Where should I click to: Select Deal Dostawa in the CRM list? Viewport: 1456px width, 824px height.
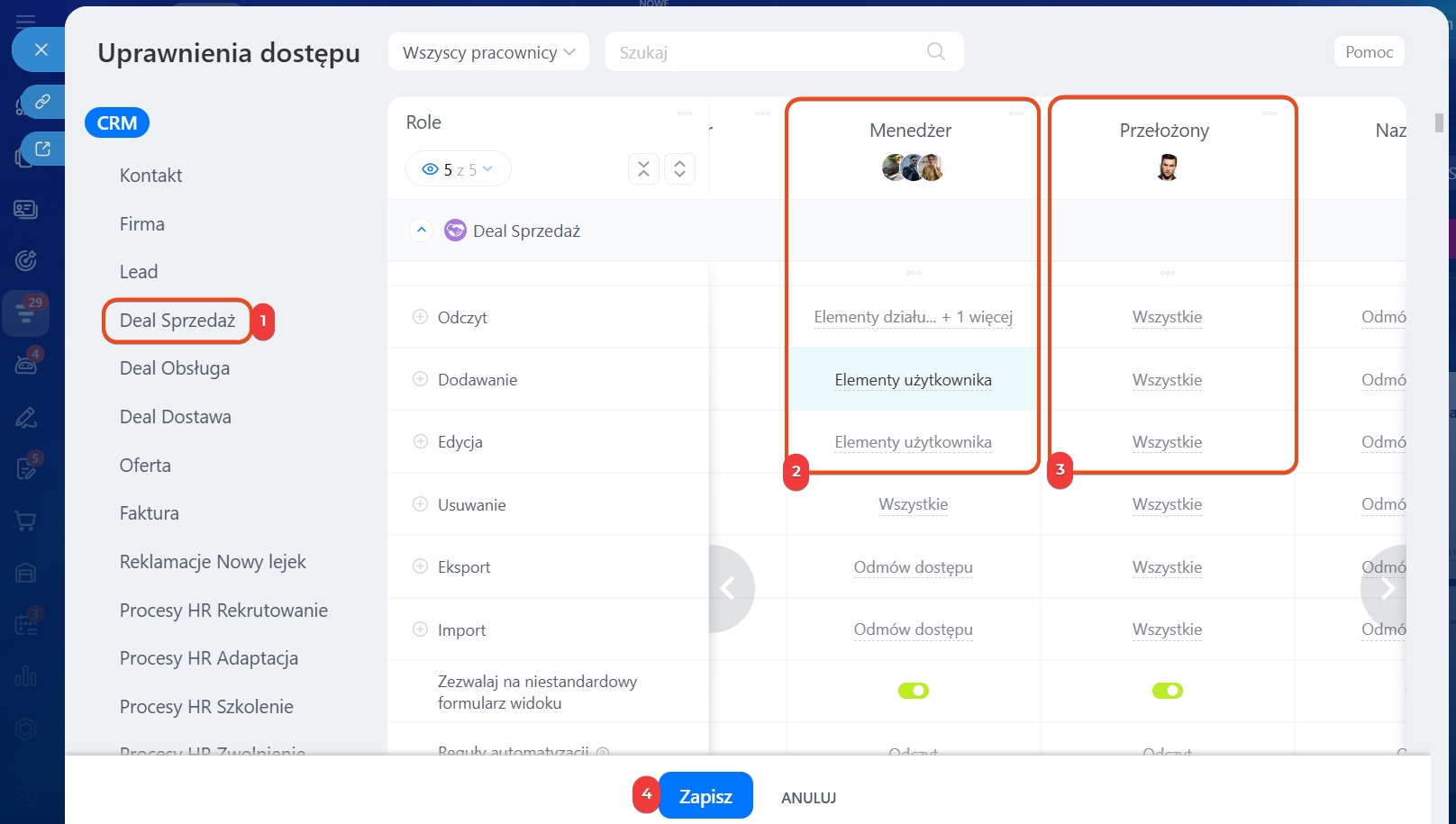tap(176, 417)
